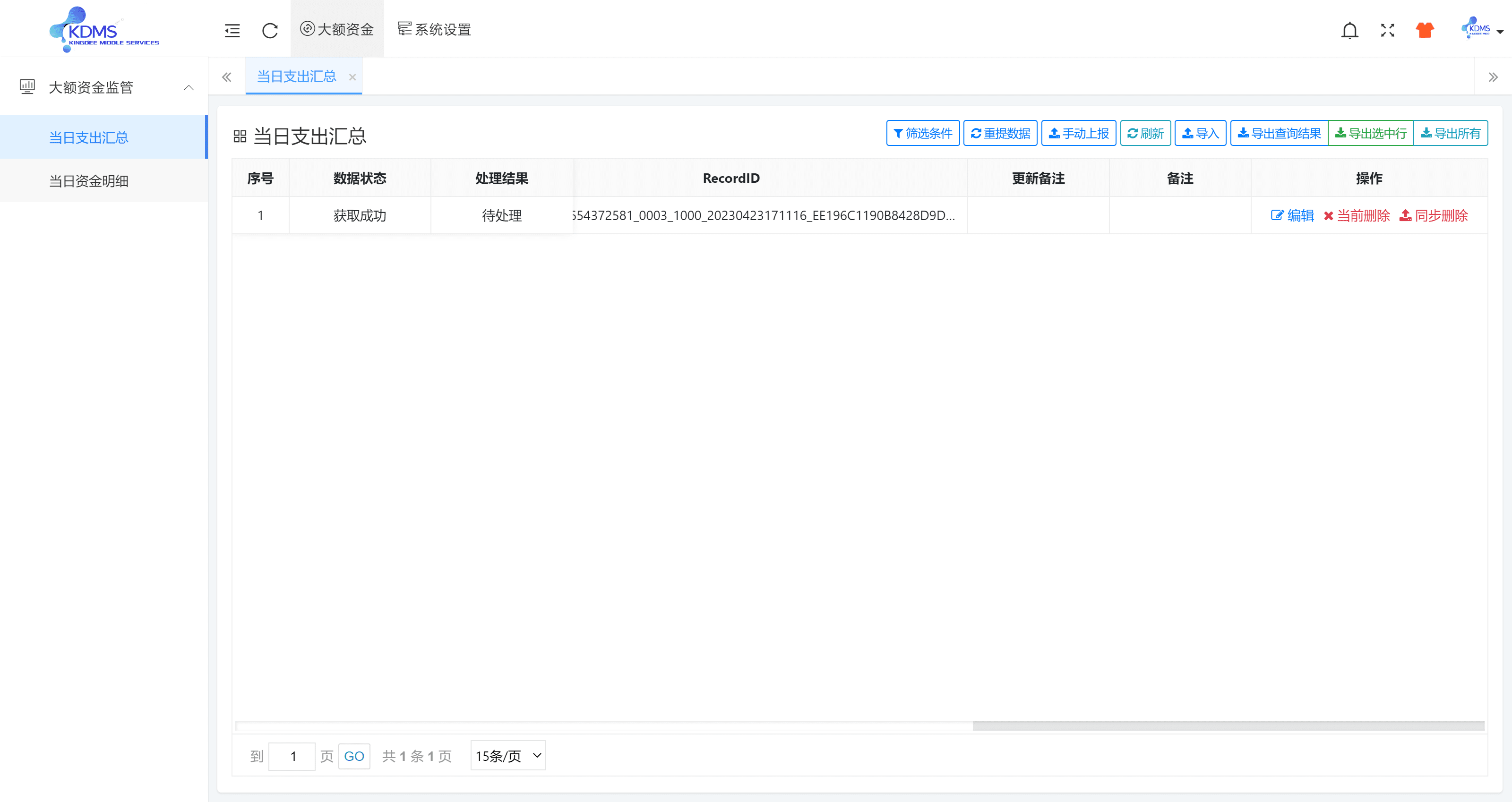Click the 重提数据 button

1000,133
